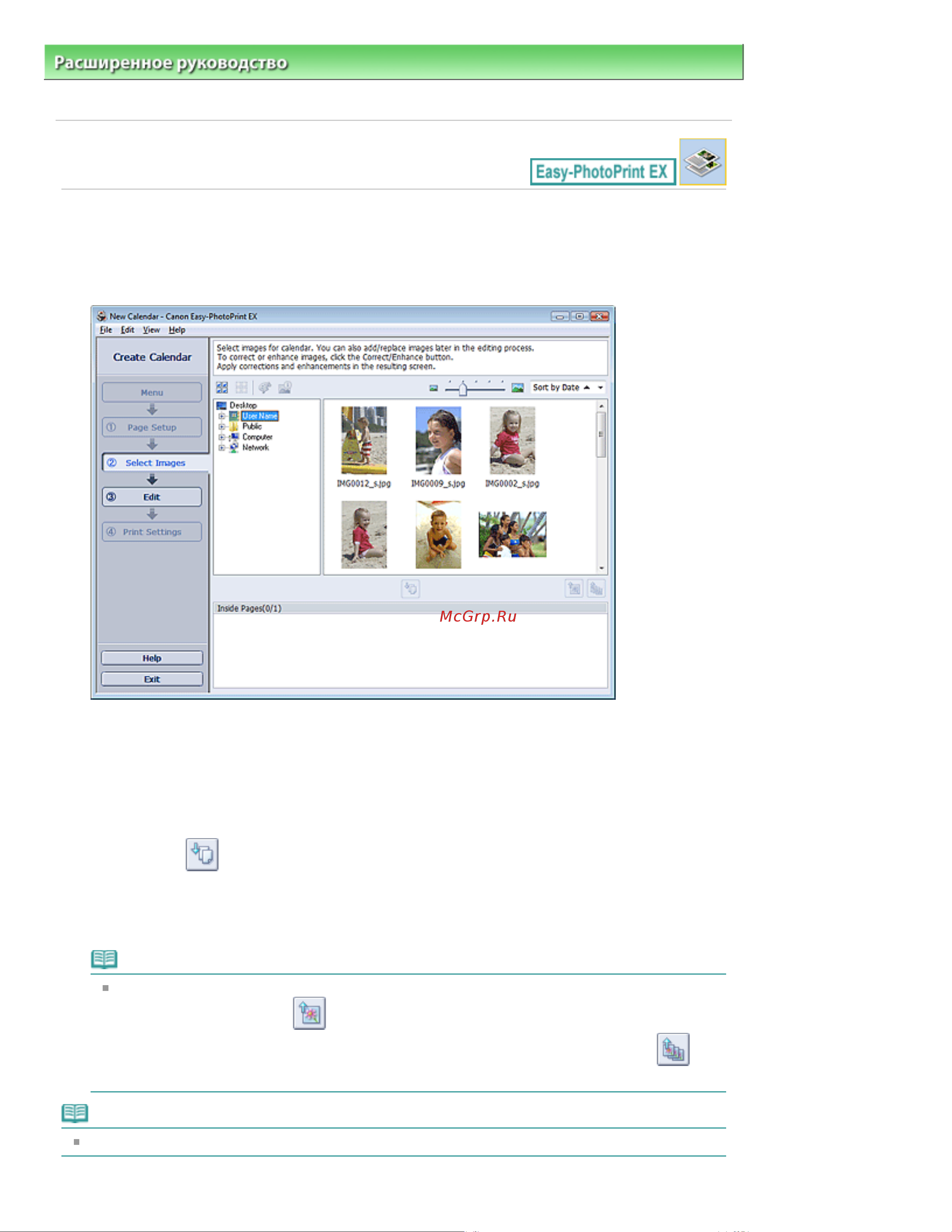Click the Photo Capture toolbar icon
Viewport: 952px width, 1232px height.
point(285,388)
